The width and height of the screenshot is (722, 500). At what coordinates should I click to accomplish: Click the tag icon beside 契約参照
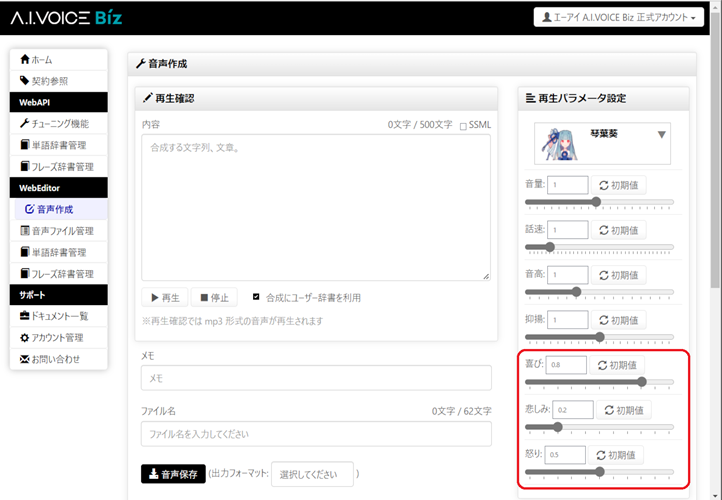pyautogui.click(x=24, y=81)
